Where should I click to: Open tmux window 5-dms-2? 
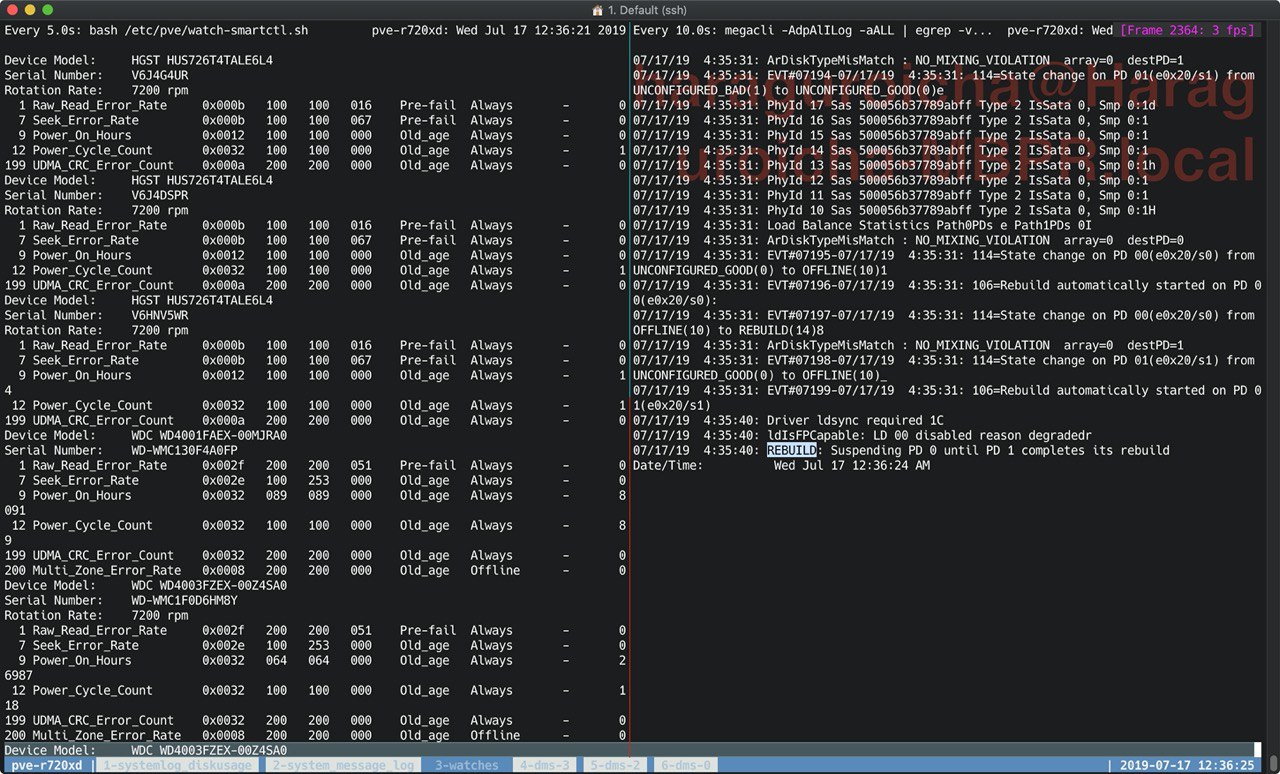[x=614, y=765]
